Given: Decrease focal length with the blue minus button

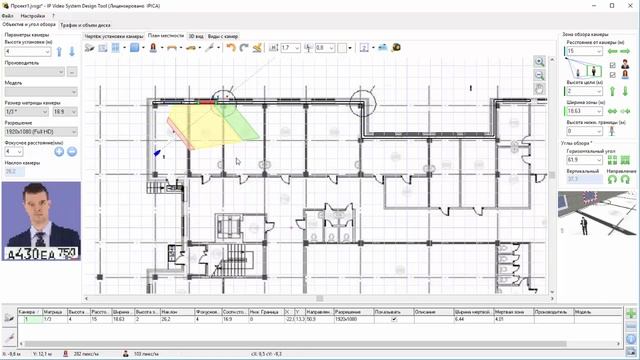Looking at the screenshot, I should coord(72,151).
